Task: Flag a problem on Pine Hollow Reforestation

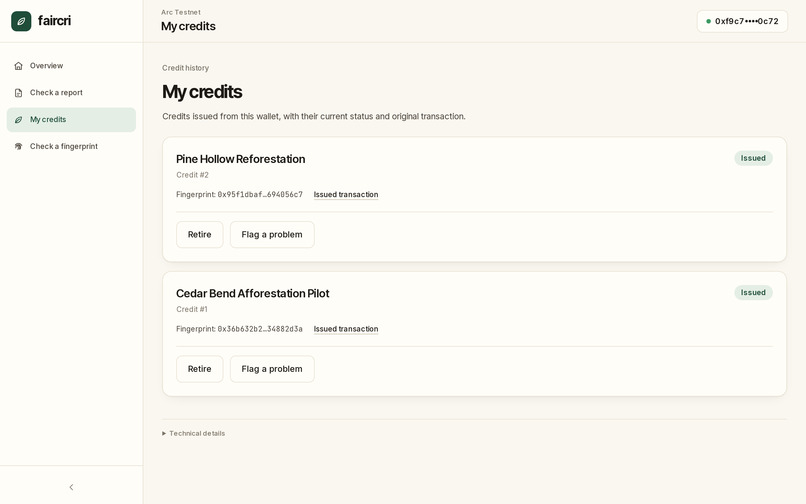Action: click(272, 235)
